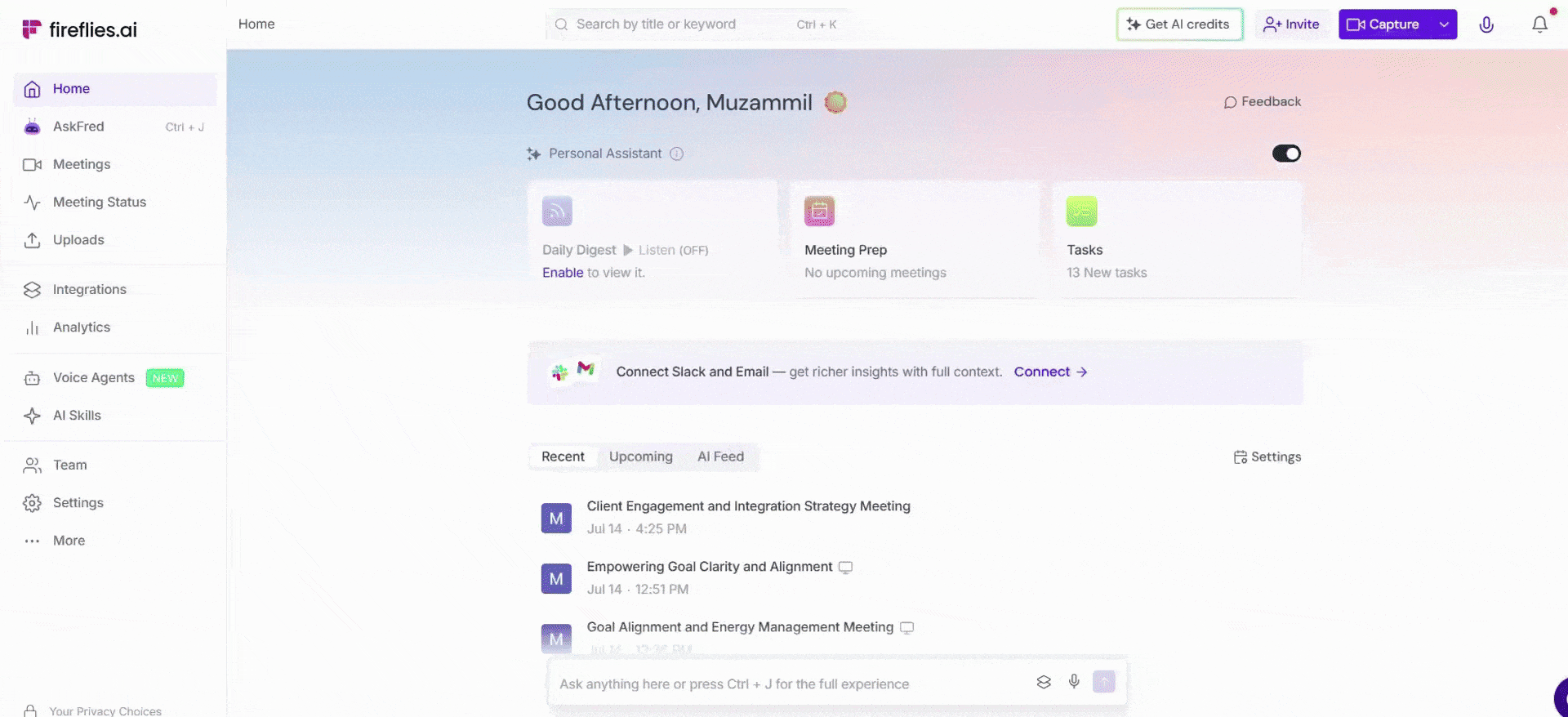Screen dimensions: 1568x717
Task: Click screen icon beside Empowering Goal Clarity
Action: tap(845, 568)
